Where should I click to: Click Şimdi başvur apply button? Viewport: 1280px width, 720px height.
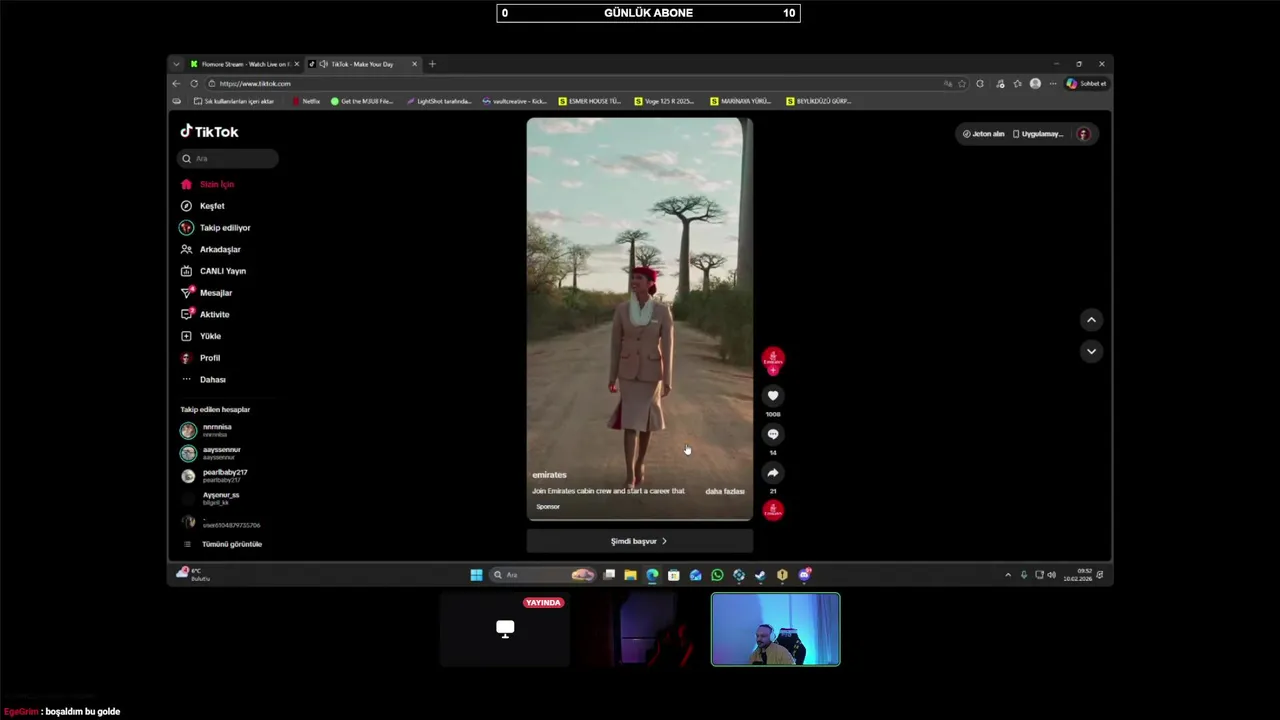click(x=640, y=541)
